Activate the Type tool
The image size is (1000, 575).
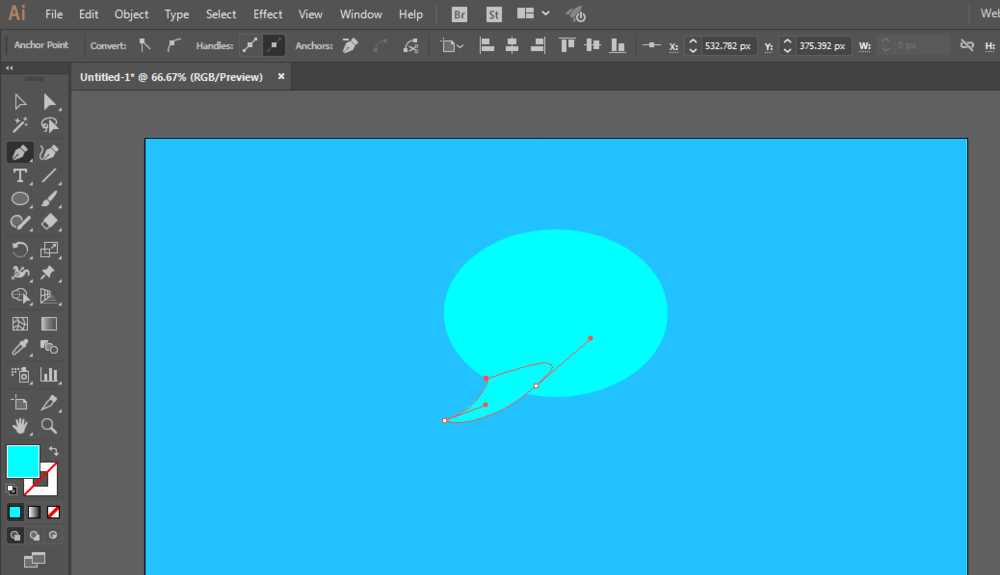(x=20, y=175)
